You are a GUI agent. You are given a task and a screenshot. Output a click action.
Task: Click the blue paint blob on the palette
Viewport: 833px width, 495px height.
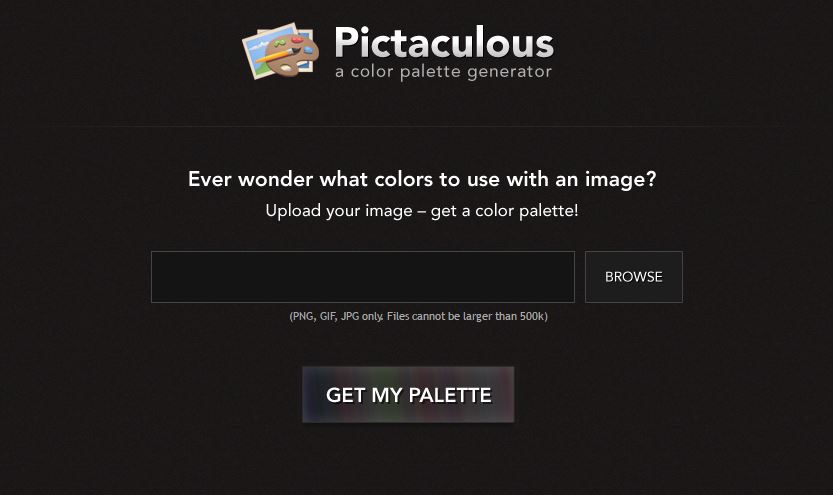tap(309, 50)
